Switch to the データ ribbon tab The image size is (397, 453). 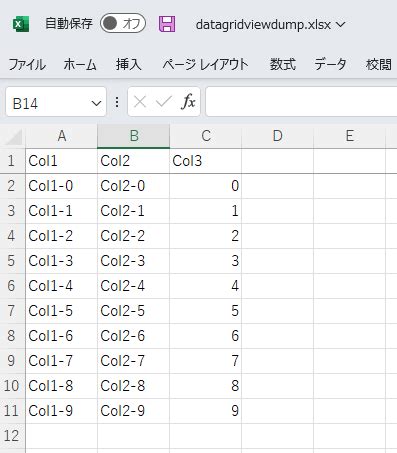pyautogui.click(x=330, y=64)
